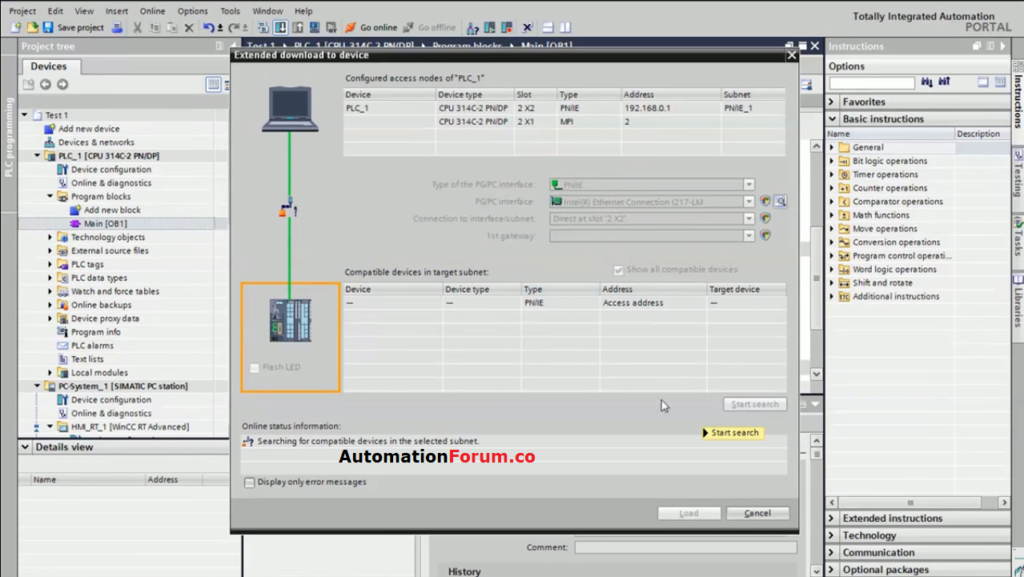Check Display only error messages

pyautogui.click(x=248, y=481)
